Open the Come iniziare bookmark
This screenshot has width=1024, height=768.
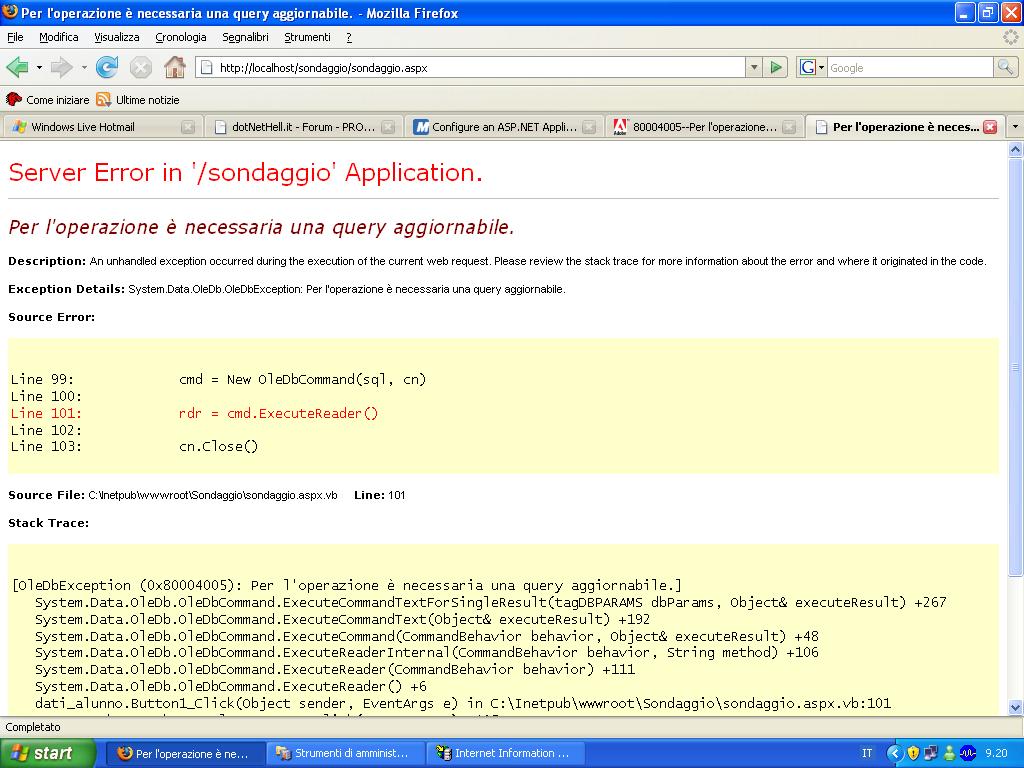pyautogui.click(x=47, y=100)
